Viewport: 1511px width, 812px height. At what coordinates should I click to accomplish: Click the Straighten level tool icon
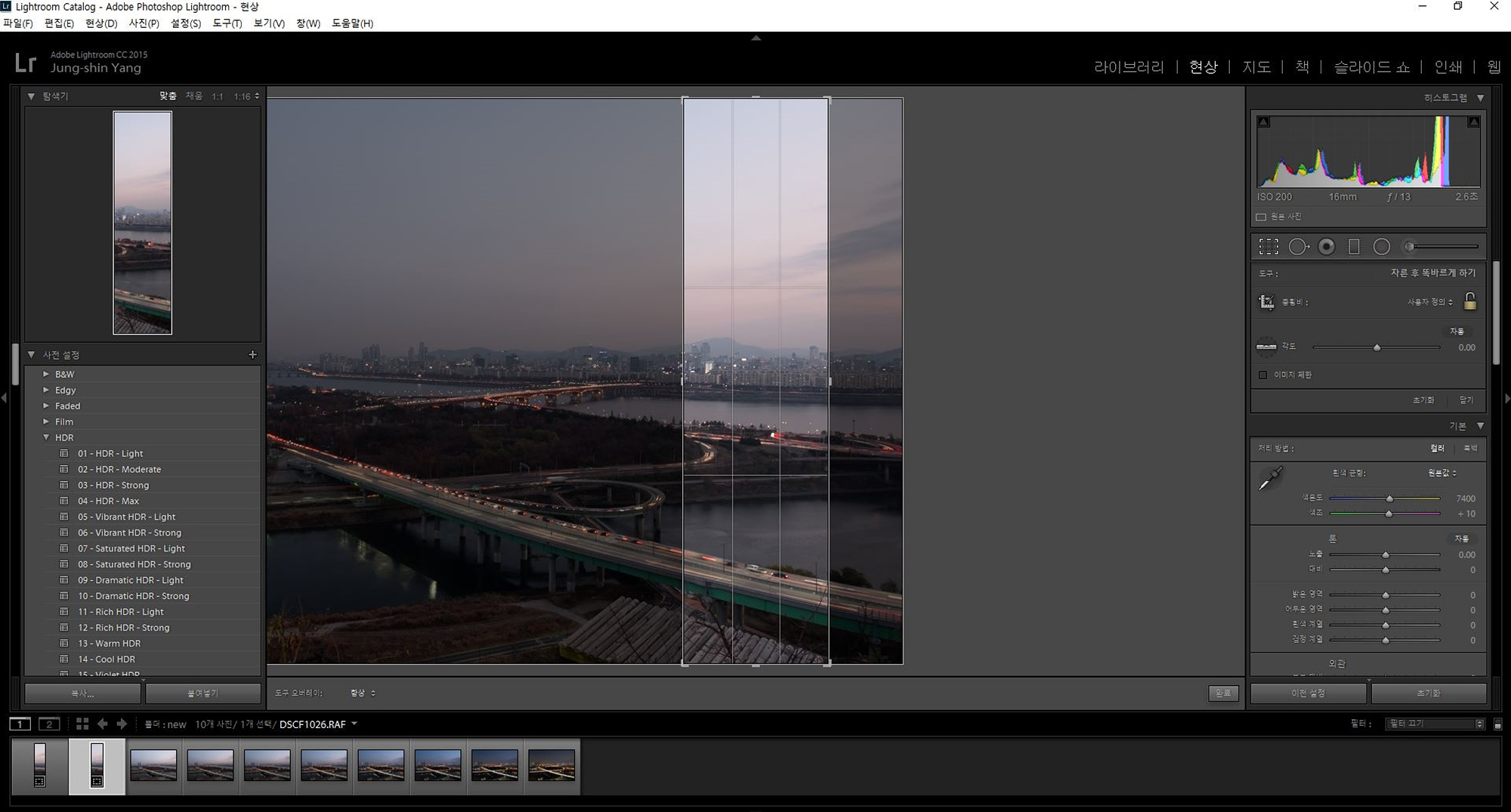point(1266,347)
